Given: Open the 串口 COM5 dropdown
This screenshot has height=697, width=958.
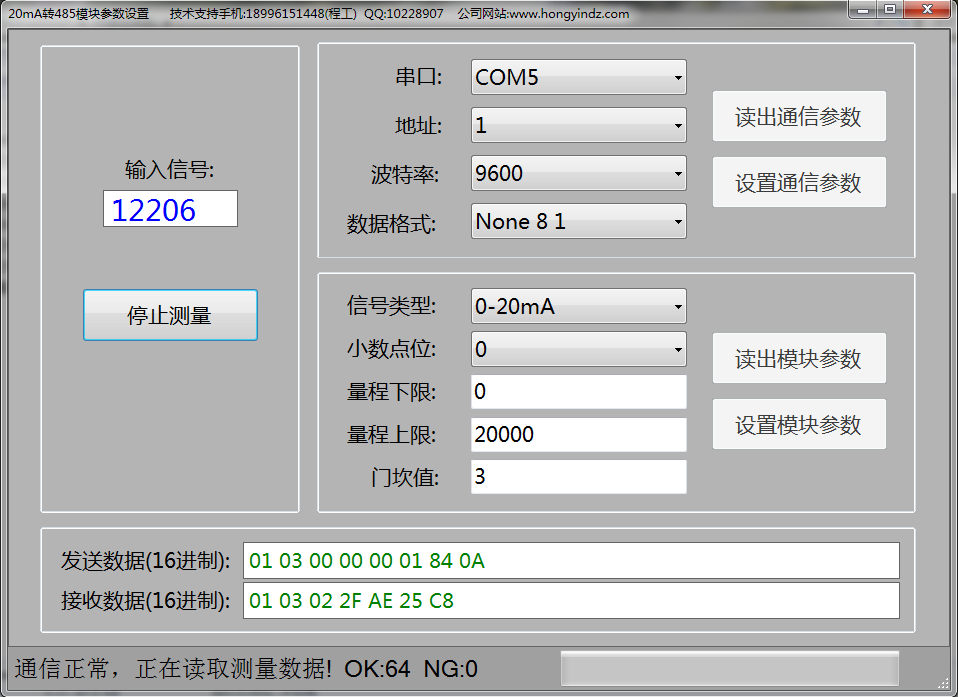Looking at the screenshot, I should (578, 77).
